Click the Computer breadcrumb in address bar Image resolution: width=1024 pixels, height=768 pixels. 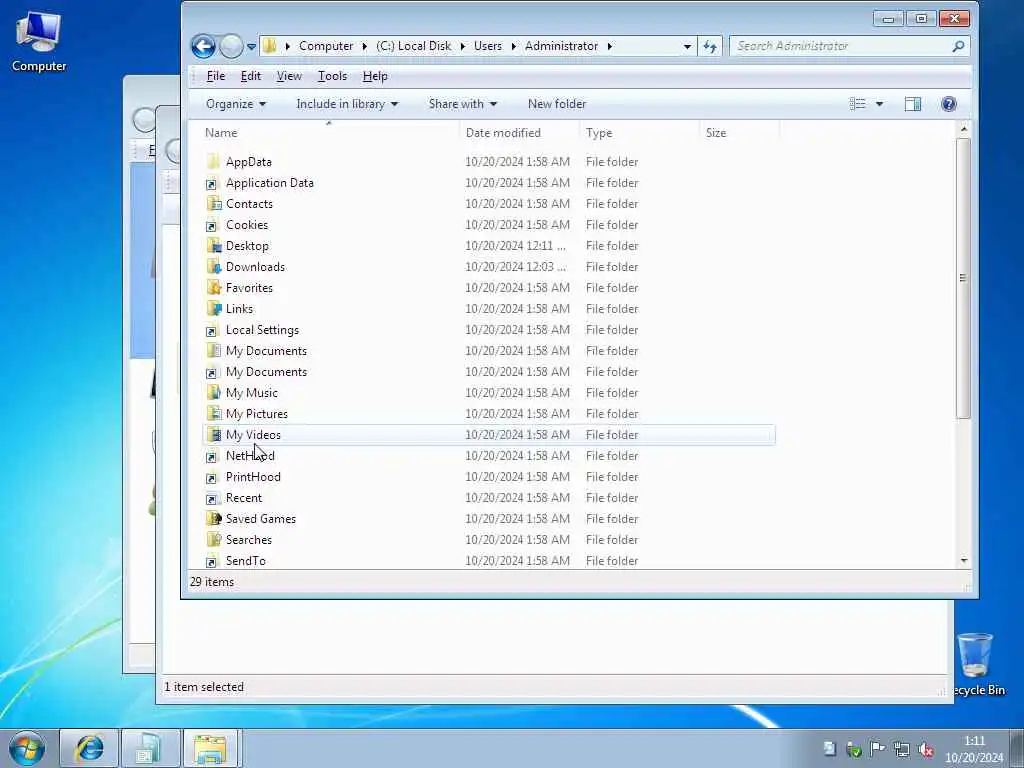click(x=326, y=46)
